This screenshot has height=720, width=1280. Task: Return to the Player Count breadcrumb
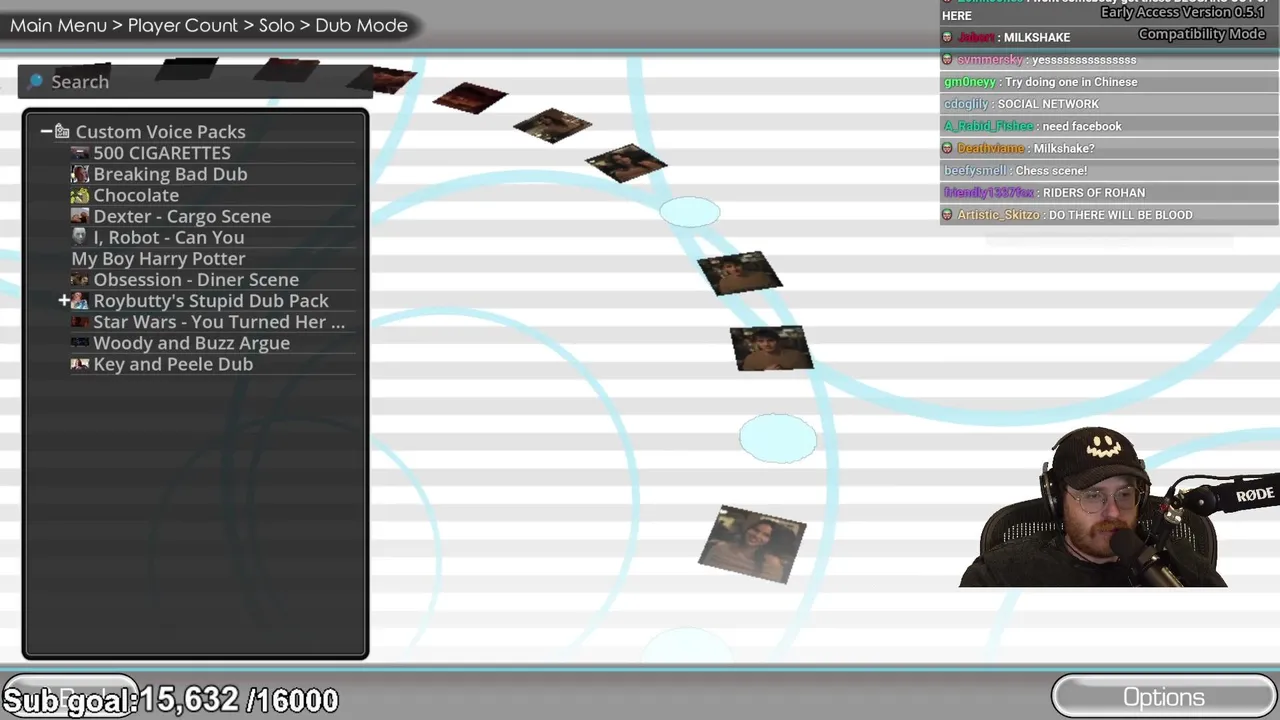coord(183,25)
